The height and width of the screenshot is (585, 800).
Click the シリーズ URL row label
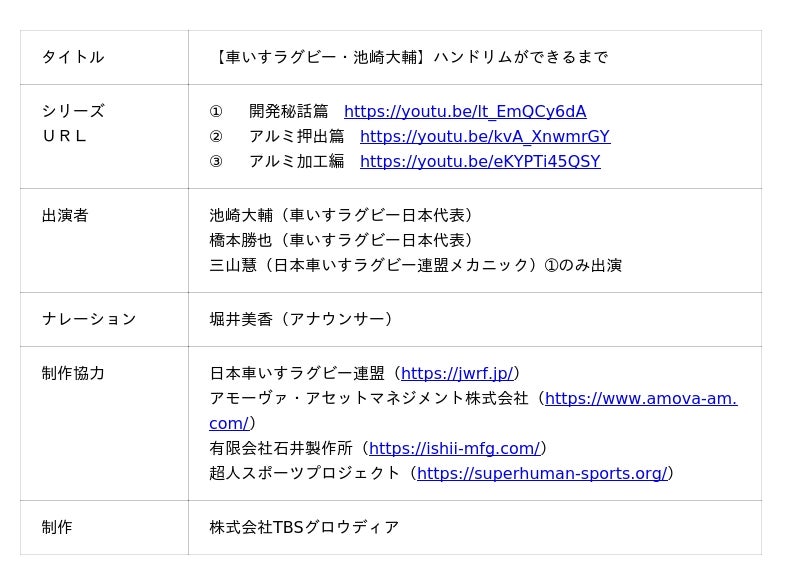click(73, 124)
